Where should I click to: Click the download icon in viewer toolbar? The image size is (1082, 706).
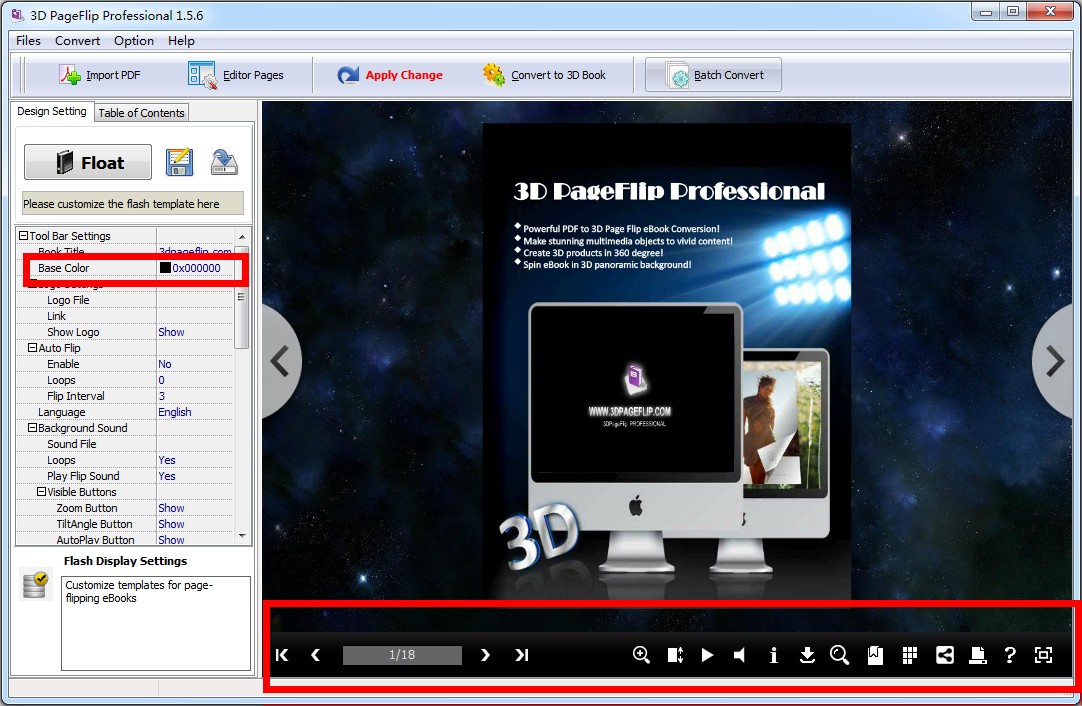pos(807,655)
